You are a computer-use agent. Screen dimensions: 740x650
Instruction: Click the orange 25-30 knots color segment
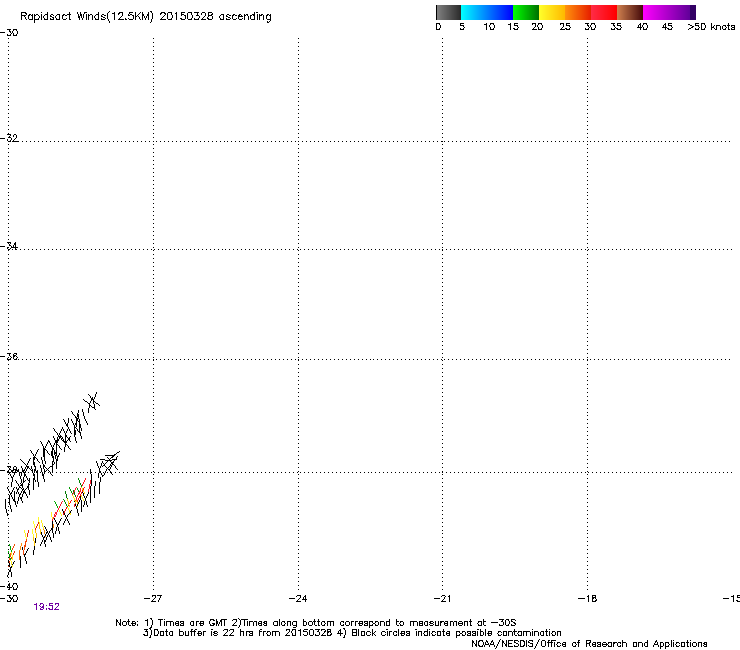click(x=578, y=12)
